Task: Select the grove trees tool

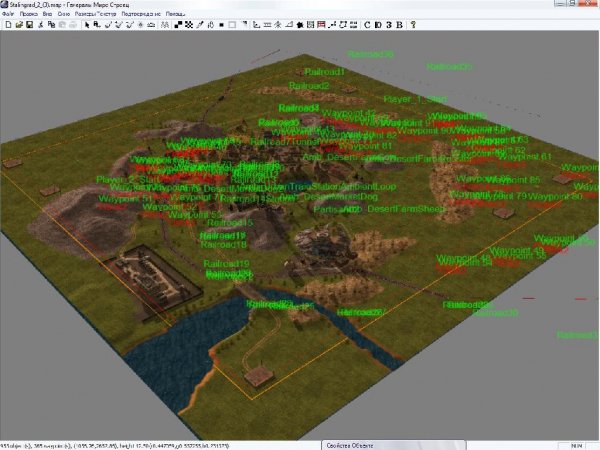Action: click(165, 25)
